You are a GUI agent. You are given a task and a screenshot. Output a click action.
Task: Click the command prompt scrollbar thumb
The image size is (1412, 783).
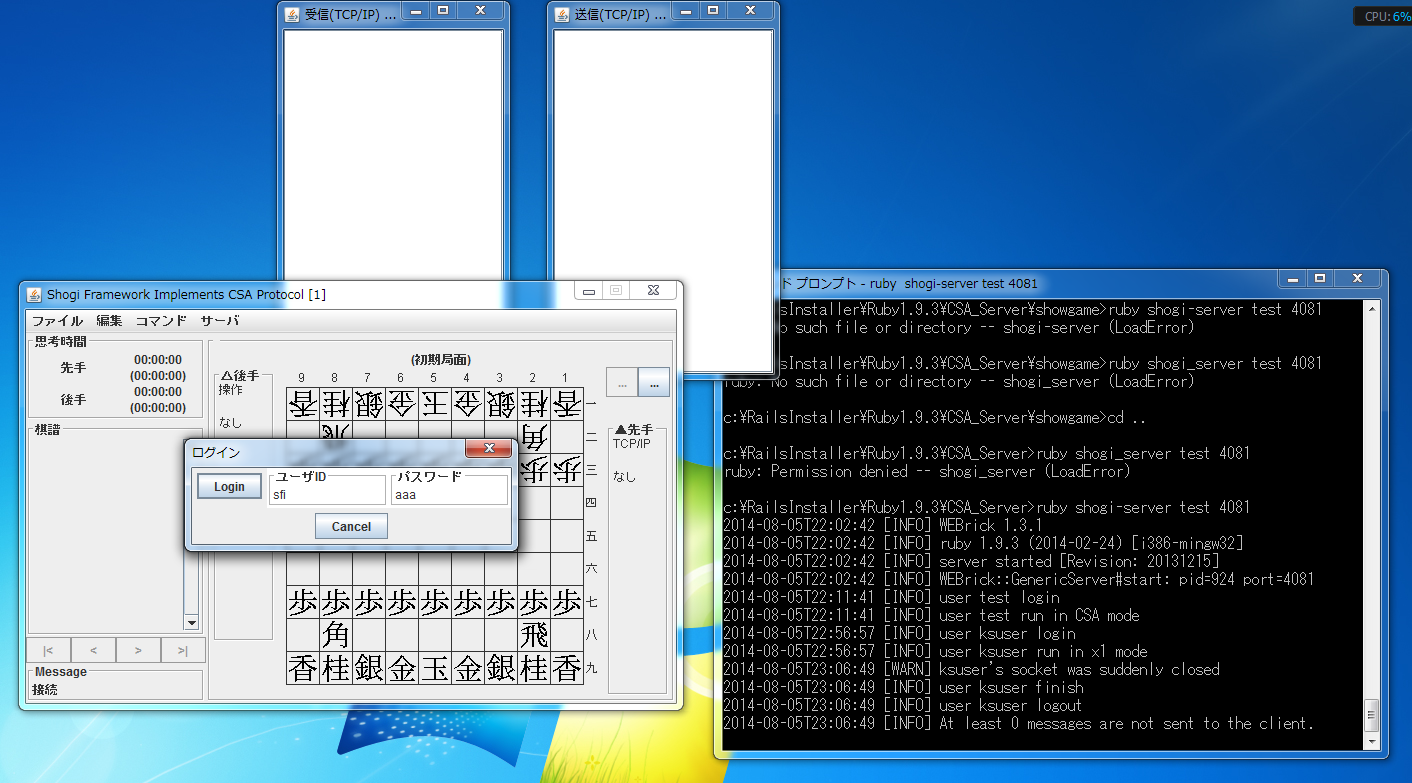[1371, 714]
